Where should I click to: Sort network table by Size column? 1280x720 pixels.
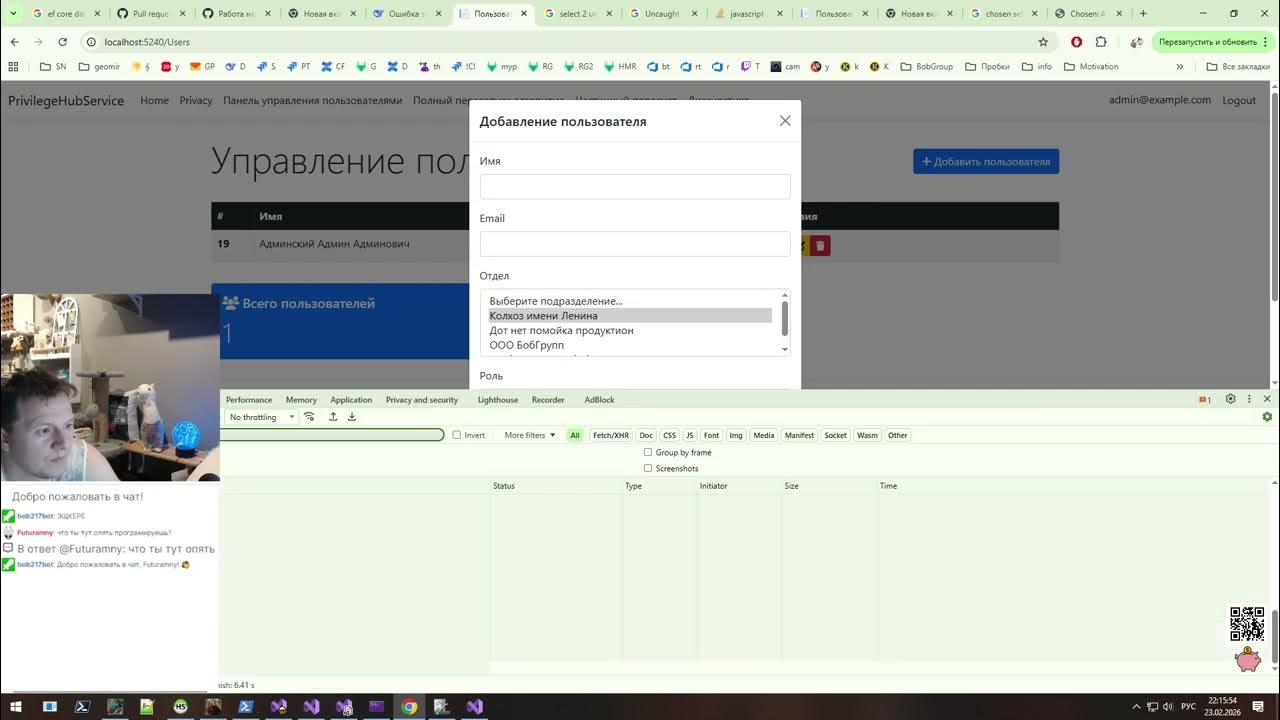click(829, 486)
